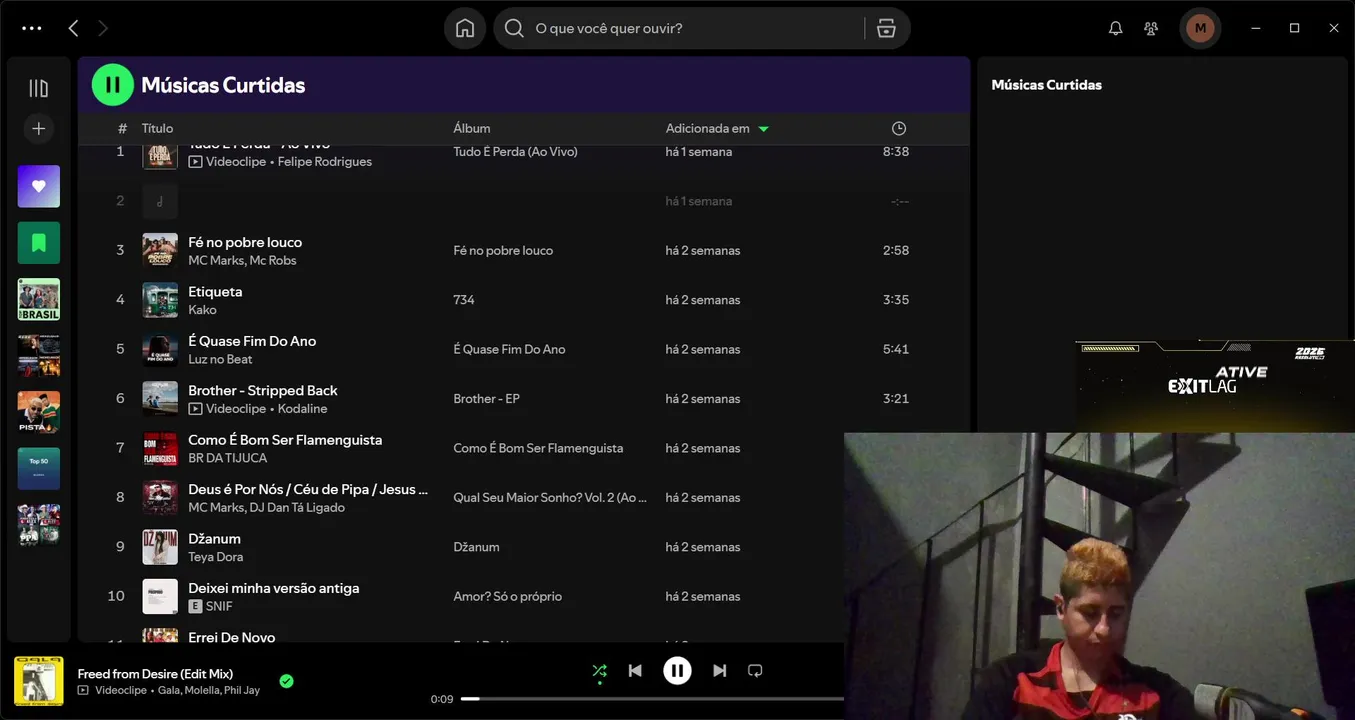Go back with the left arrow
This screenshot has height=720, width=1355.
(x=73, y=28)
